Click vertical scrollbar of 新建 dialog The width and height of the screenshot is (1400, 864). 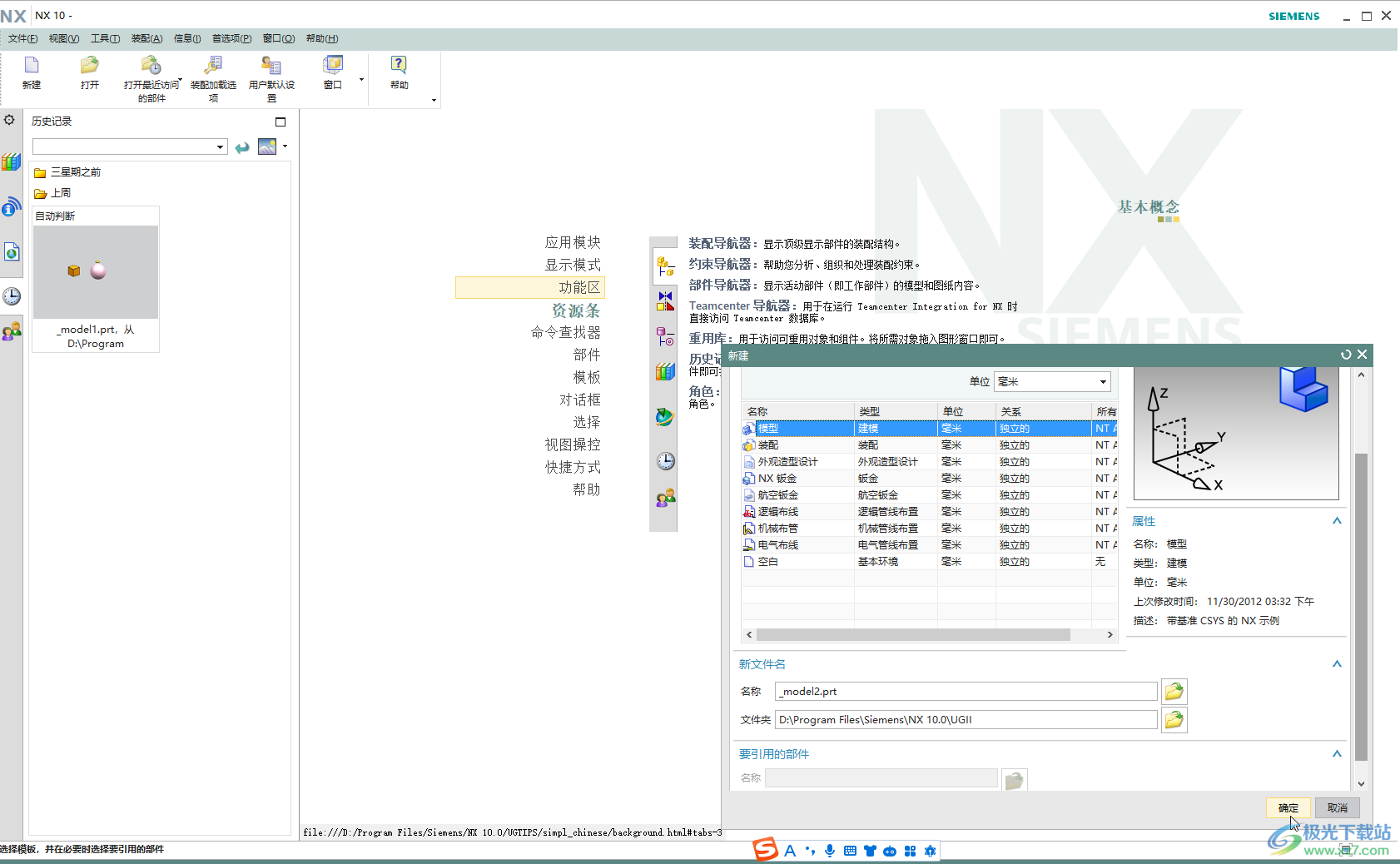pyautogui.click(x=1361, y=607)
